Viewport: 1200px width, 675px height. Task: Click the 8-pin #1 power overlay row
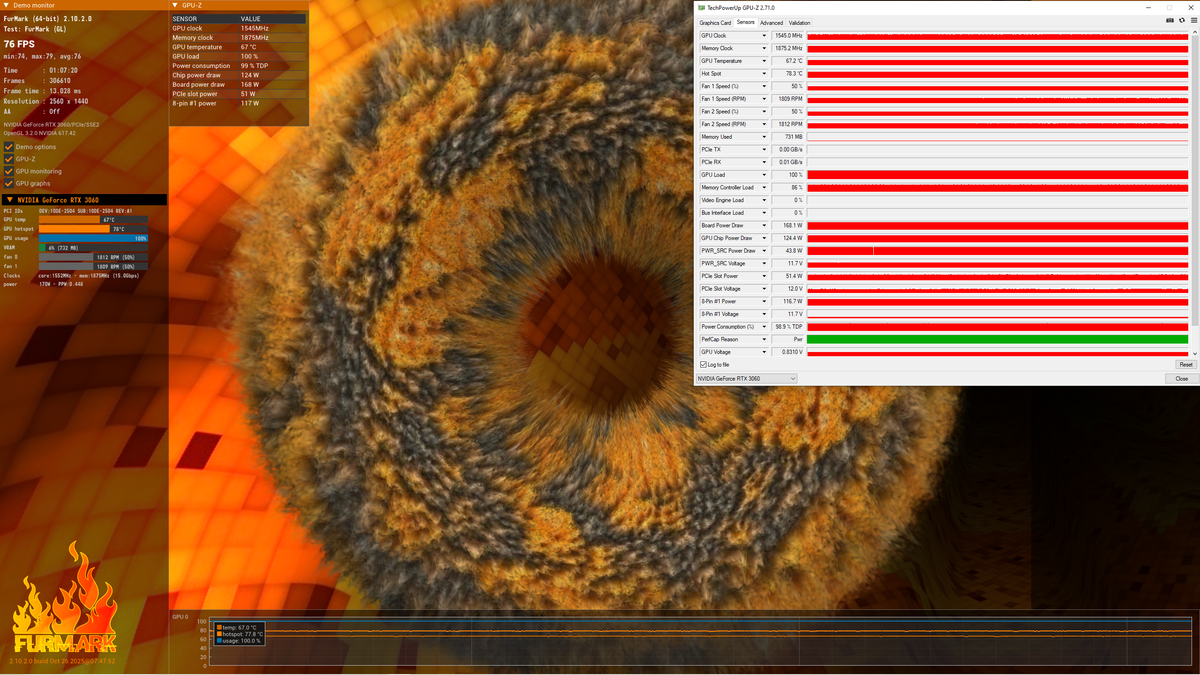pyautogui.click(x=238, y=103)
